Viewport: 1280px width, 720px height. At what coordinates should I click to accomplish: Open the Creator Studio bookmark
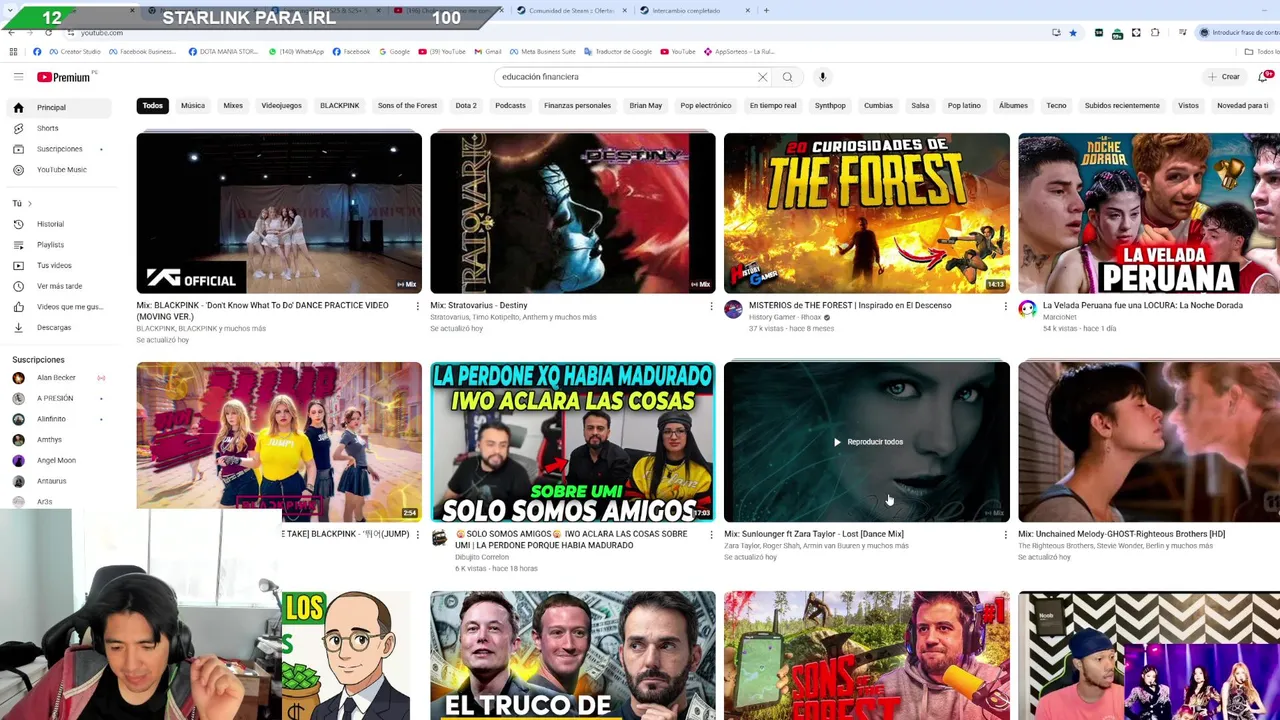(75, 51)
